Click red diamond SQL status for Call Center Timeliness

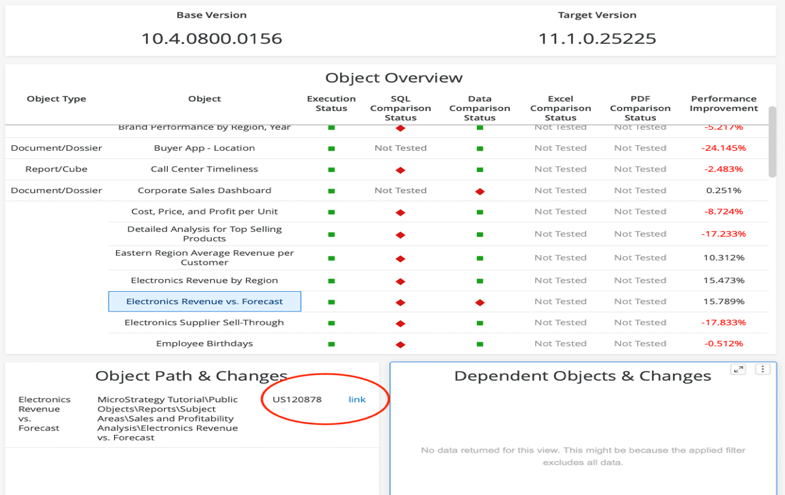pyautogui.click(x=400, y=170)
